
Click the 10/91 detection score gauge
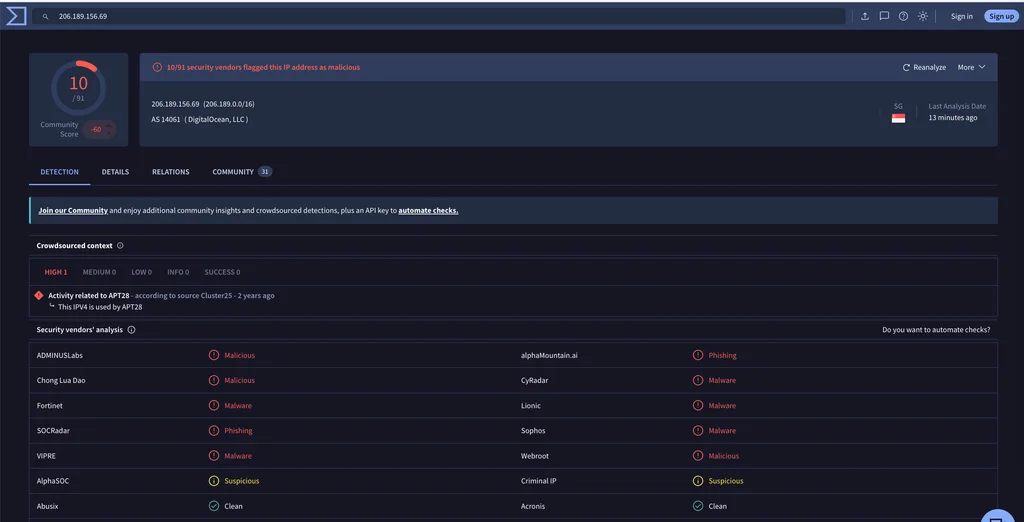pos(78,88)
